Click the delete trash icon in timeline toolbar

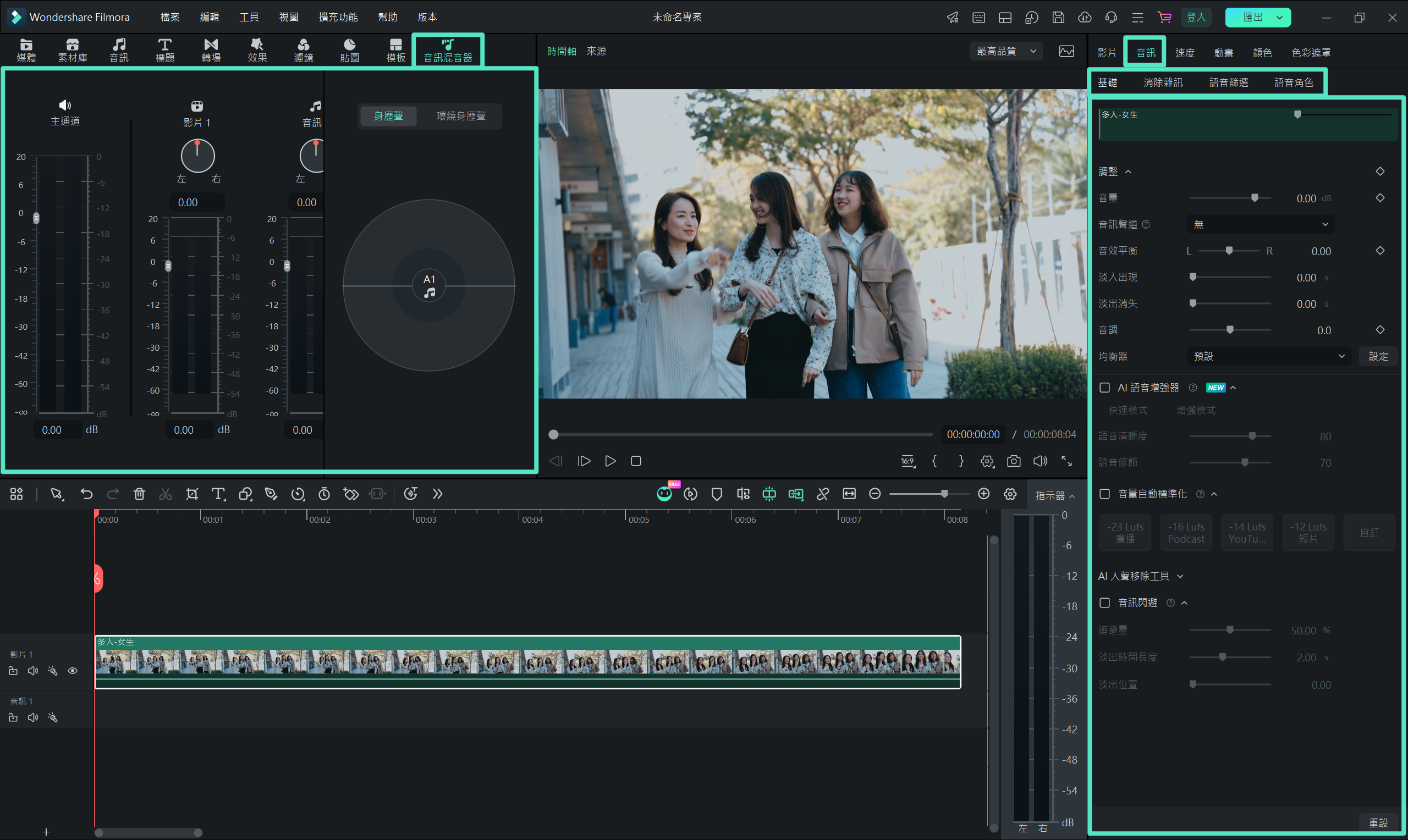tap(139, 494)
